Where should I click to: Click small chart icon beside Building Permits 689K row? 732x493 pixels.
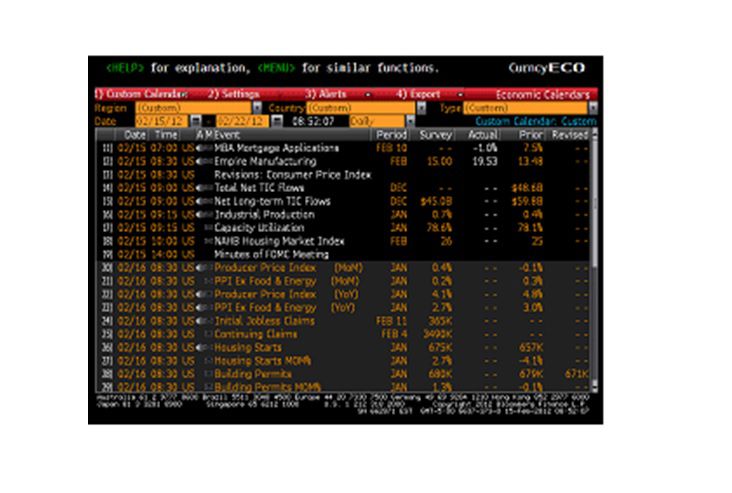point(209,374)
